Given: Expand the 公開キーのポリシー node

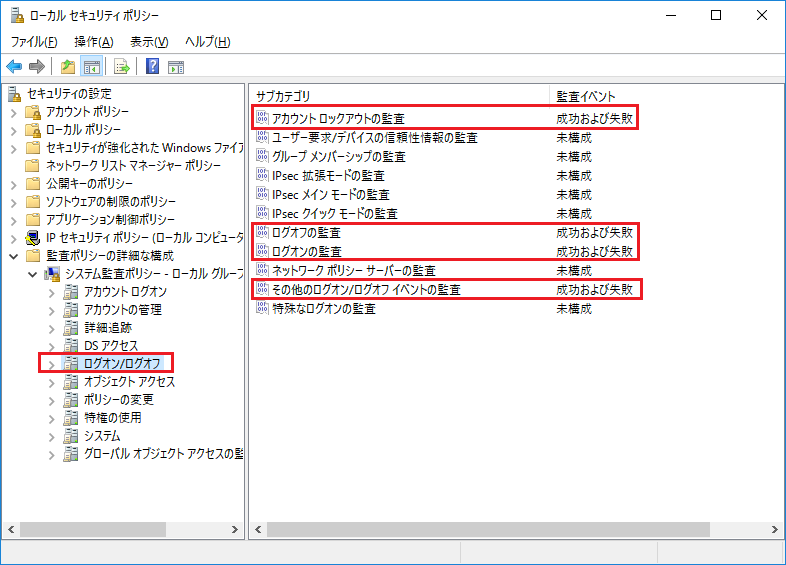Looking at the screenshot, I should 14,184.
